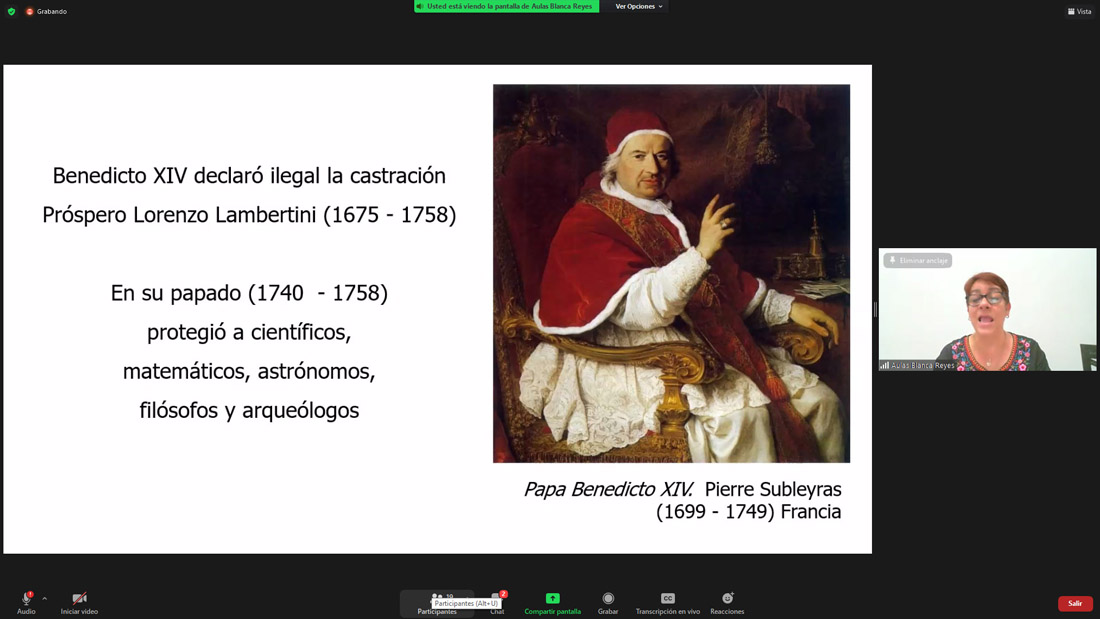Unmute the Audio microphone icon
The image size is (1100, 619).
tap(26, 599)
